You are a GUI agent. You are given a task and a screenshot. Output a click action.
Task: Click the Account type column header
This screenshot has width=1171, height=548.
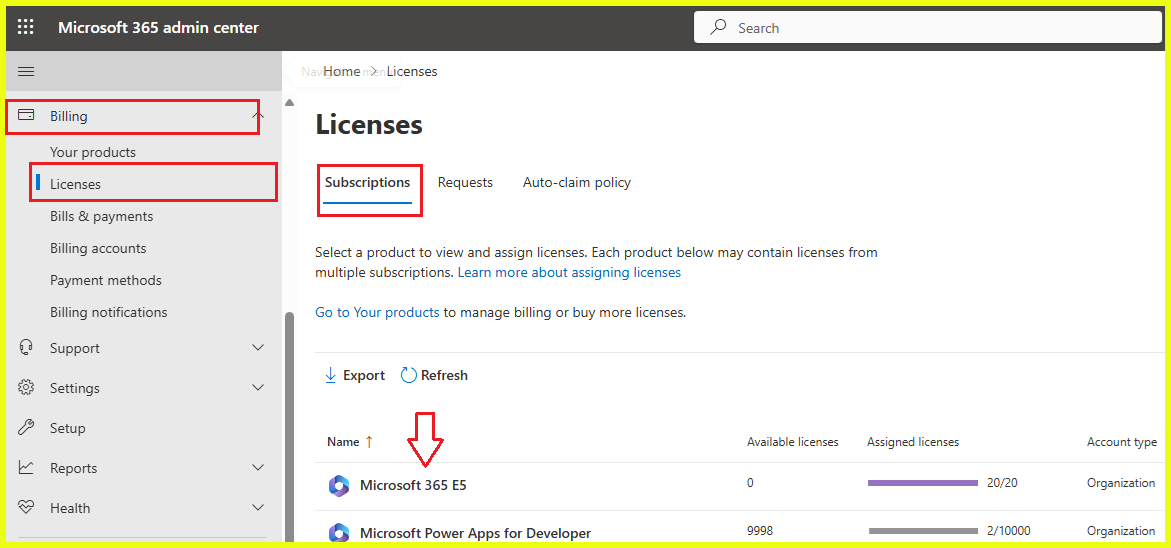click(1122, 442)
